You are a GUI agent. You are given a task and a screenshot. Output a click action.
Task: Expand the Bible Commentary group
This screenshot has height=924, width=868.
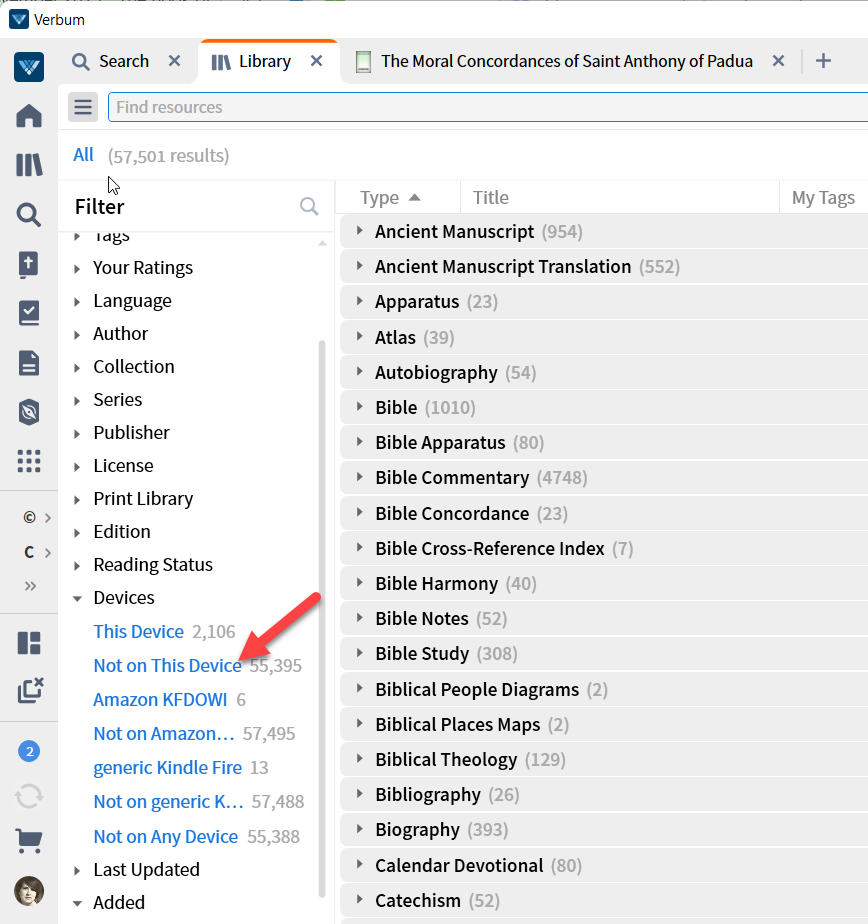[x=359, y=477]
